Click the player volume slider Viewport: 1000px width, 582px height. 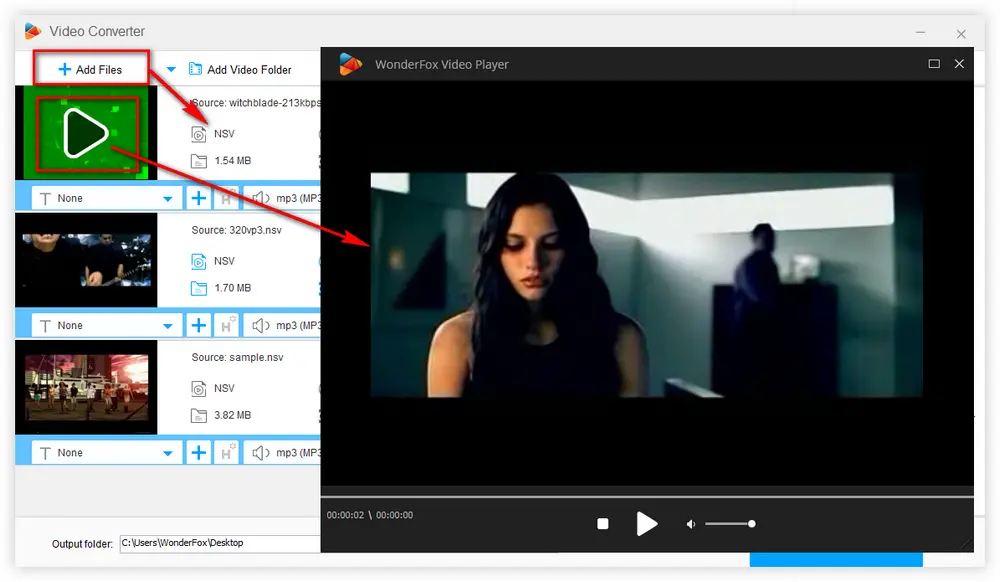730,524
